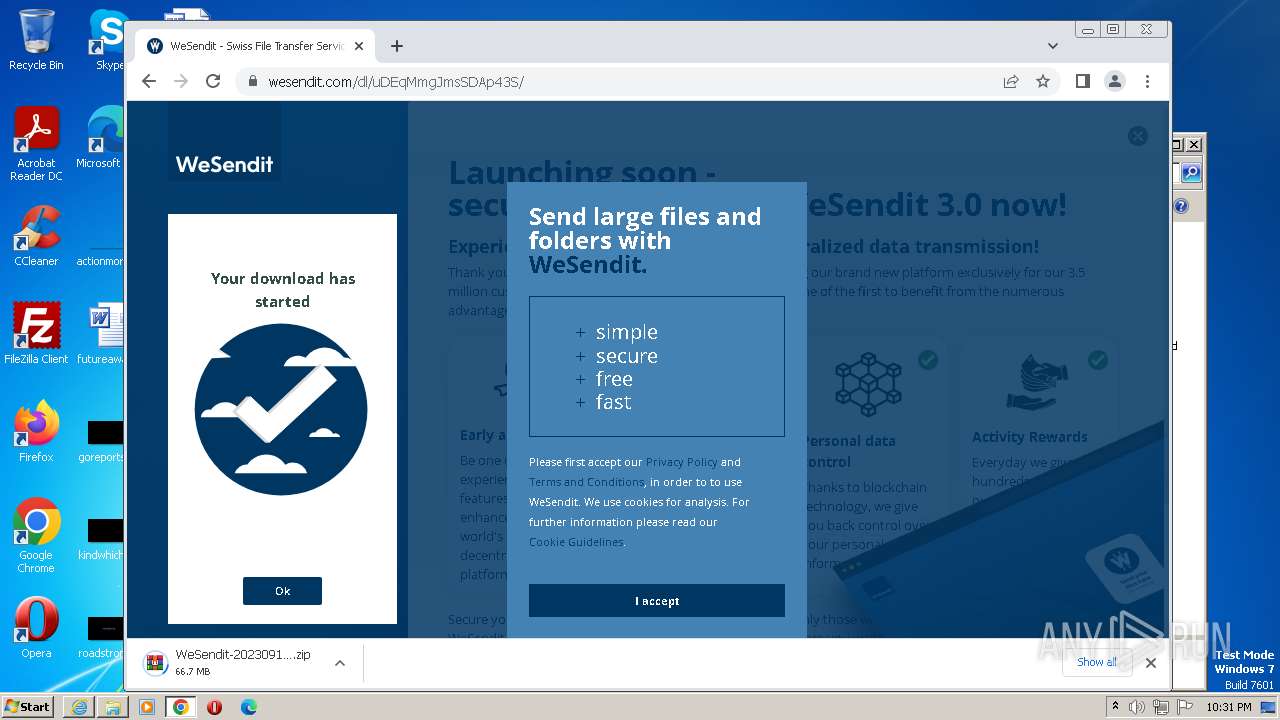Switch to Chrome in taskbar

click(181, 707)
